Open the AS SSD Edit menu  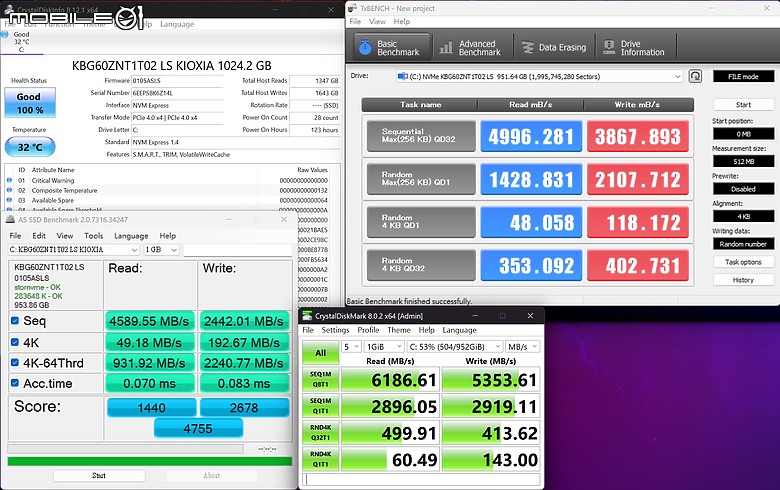tap(39, 236)
